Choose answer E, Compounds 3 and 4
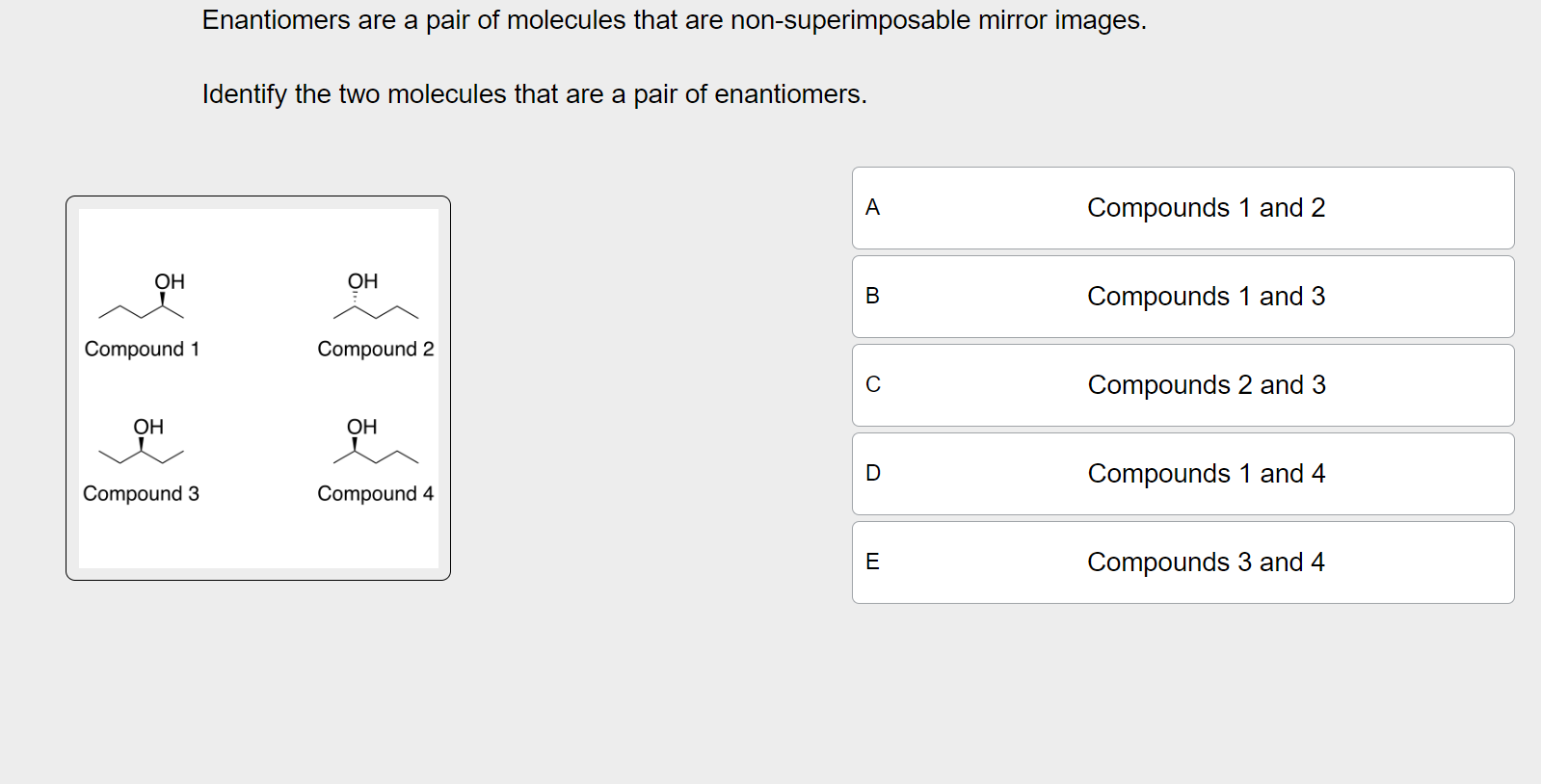The width and height of the screenshot is (1541, 784). 1182,562
